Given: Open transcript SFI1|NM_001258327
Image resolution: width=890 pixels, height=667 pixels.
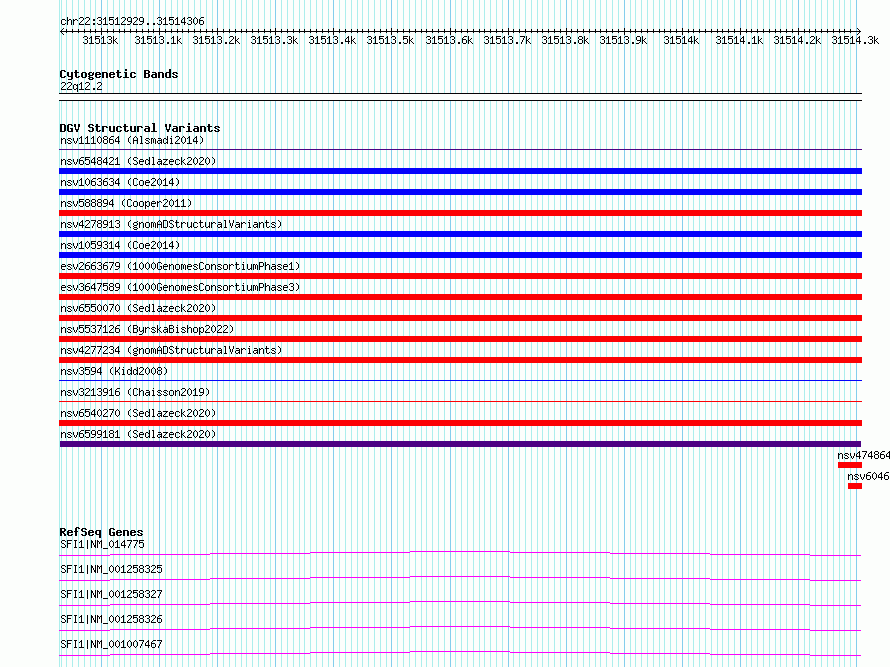Looking at the screenshot, I should (111, 594).
